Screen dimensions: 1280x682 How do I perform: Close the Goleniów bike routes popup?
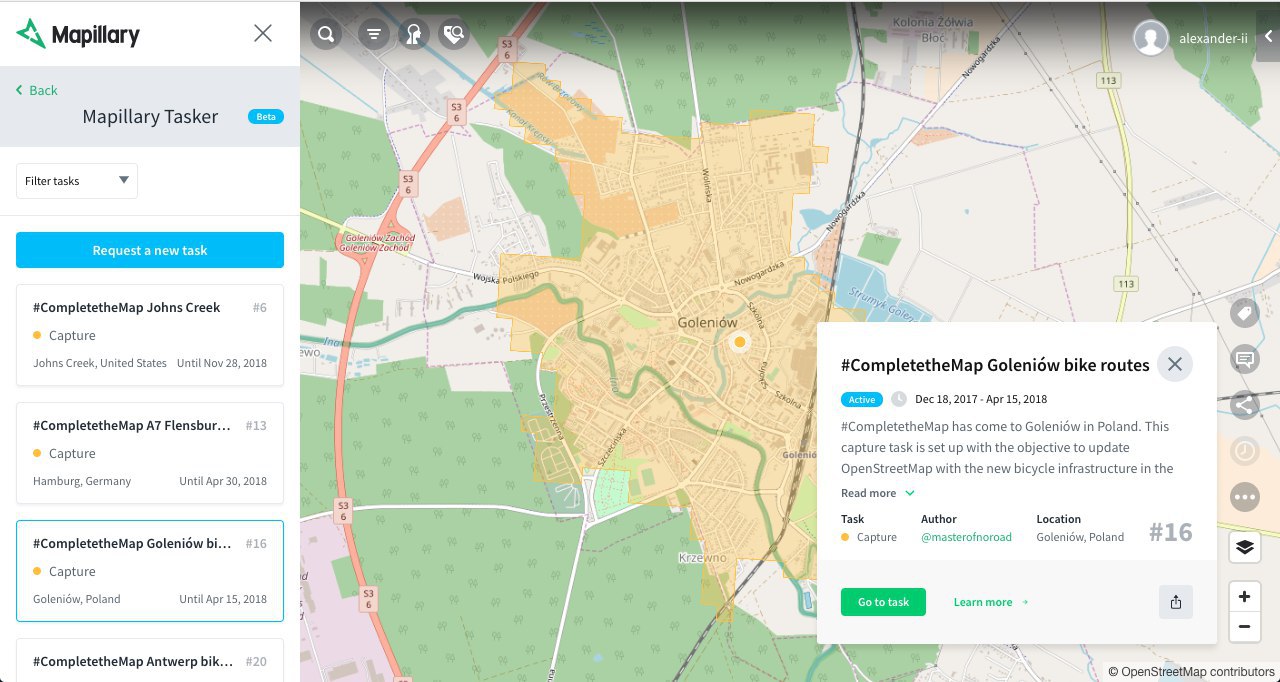1175,364
